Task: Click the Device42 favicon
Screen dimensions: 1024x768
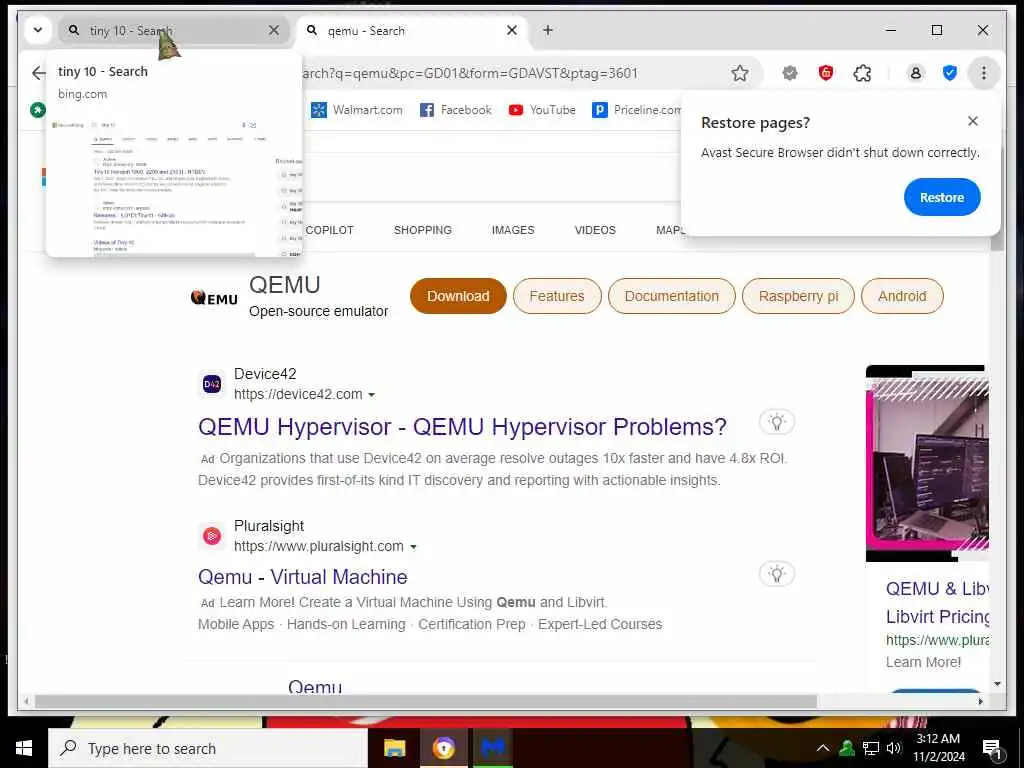Action: point(212,384)
